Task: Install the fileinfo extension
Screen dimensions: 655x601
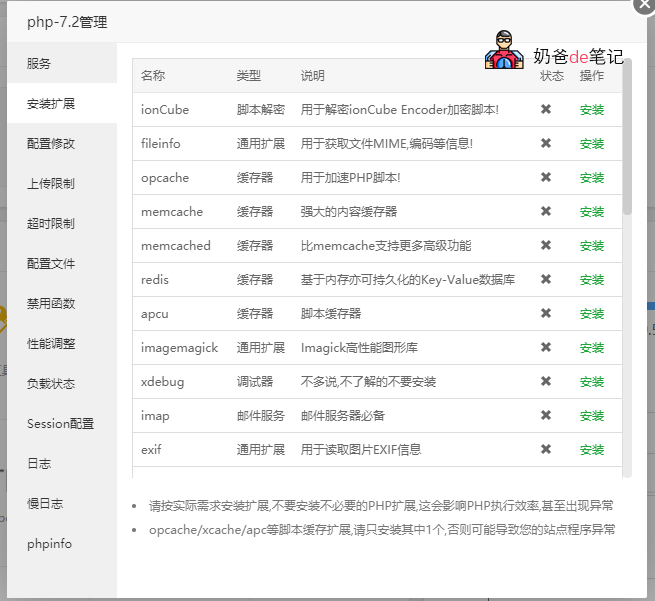Action: pos(592,144)
